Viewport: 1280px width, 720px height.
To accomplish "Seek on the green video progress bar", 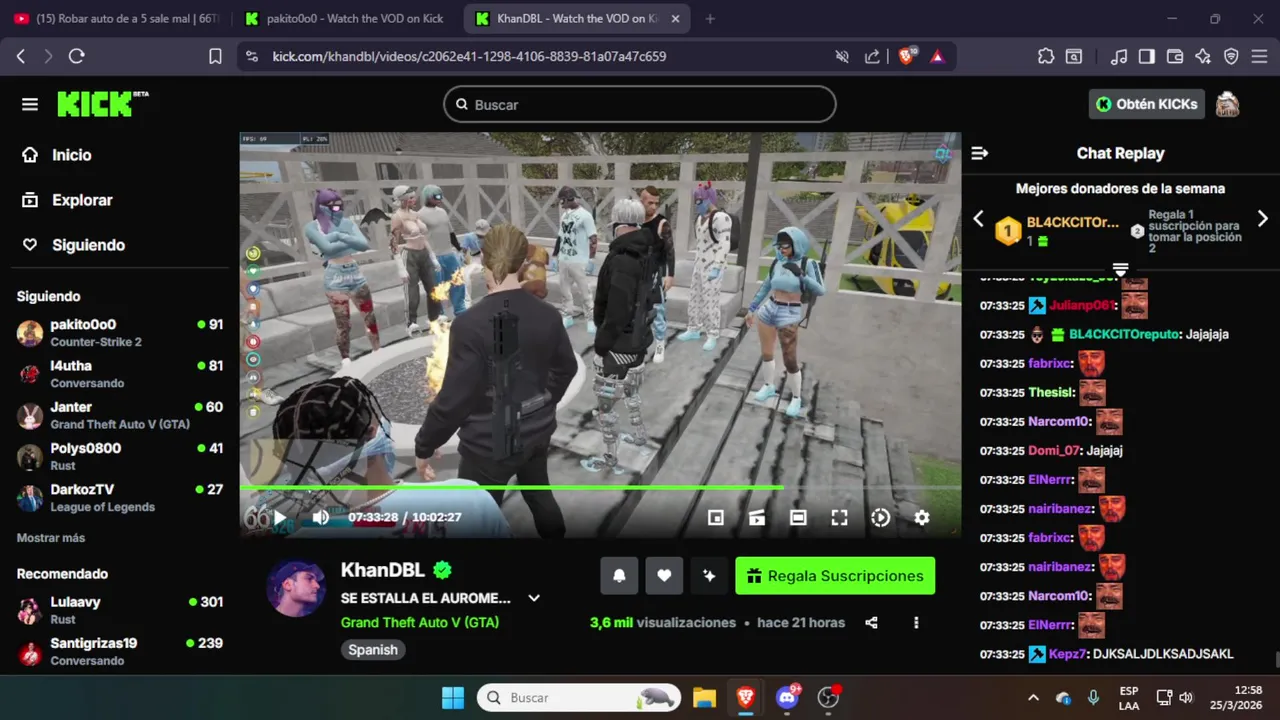I will click(x=600, y=488).
